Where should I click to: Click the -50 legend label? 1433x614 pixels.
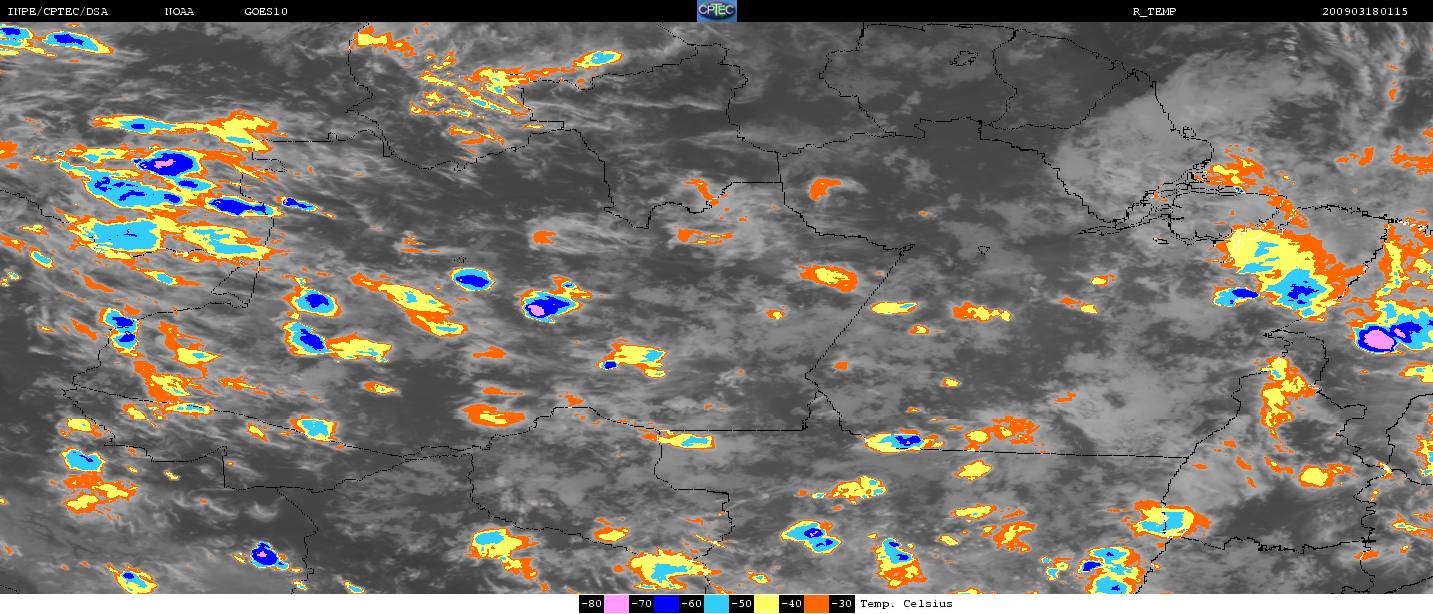tap(741, 604)
